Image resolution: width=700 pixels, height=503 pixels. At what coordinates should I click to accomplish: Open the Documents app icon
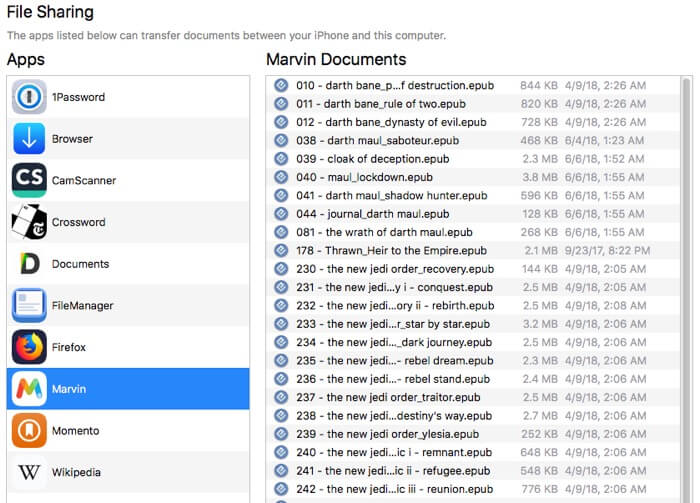tap(29, 264)
